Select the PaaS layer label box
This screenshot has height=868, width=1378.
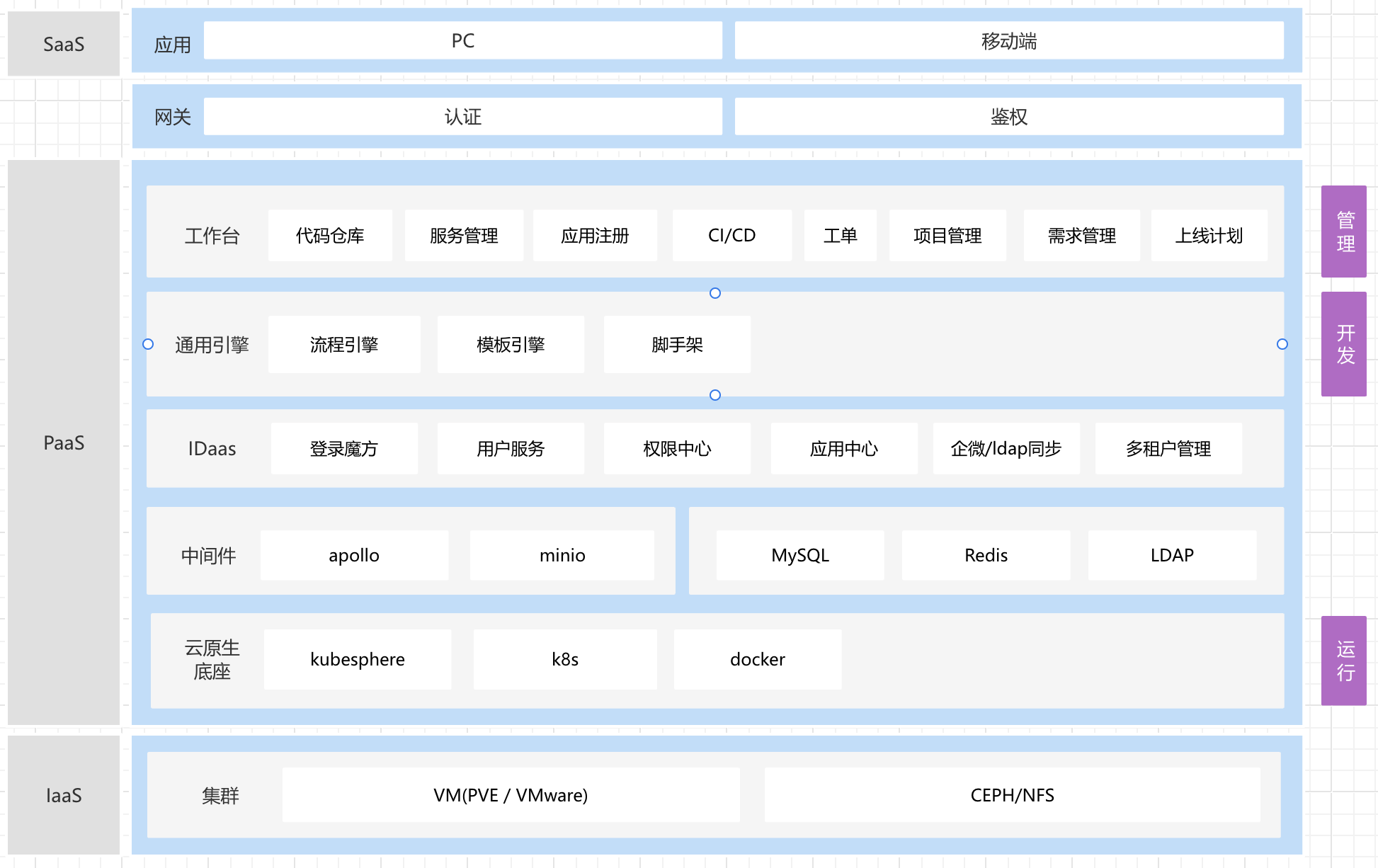coord(64,442)
